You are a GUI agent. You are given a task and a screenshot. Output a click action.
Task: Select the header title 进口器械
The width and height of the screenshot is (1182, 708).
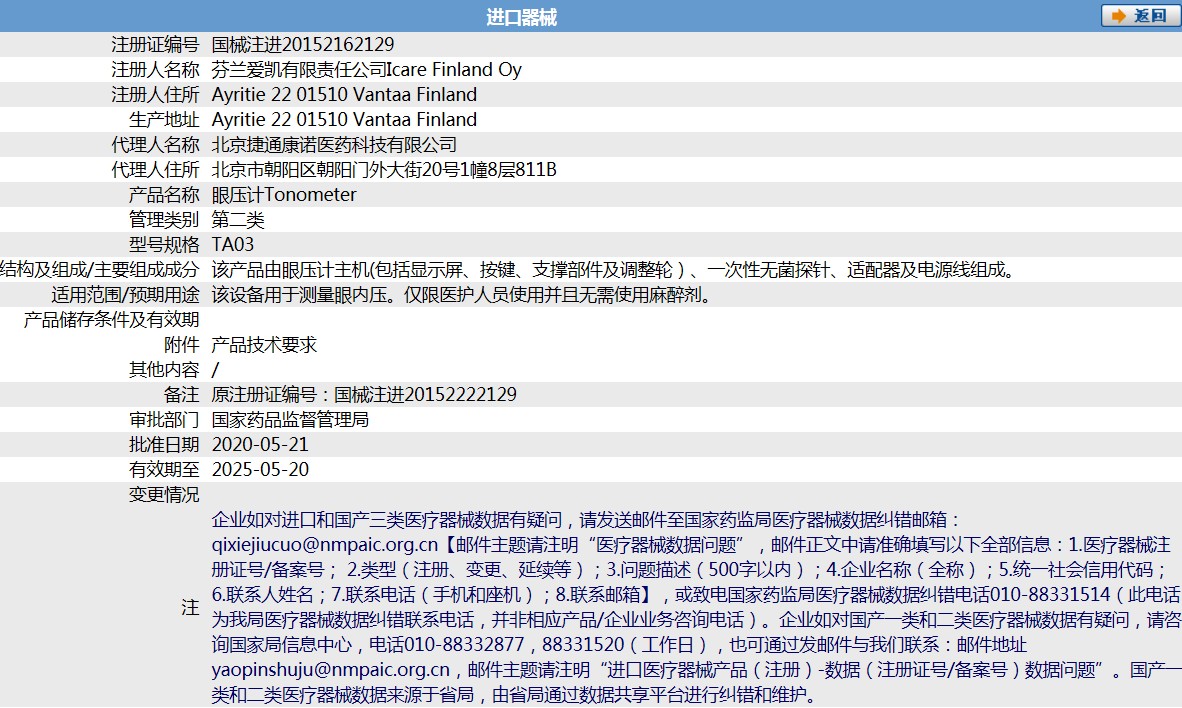[521, 17]
